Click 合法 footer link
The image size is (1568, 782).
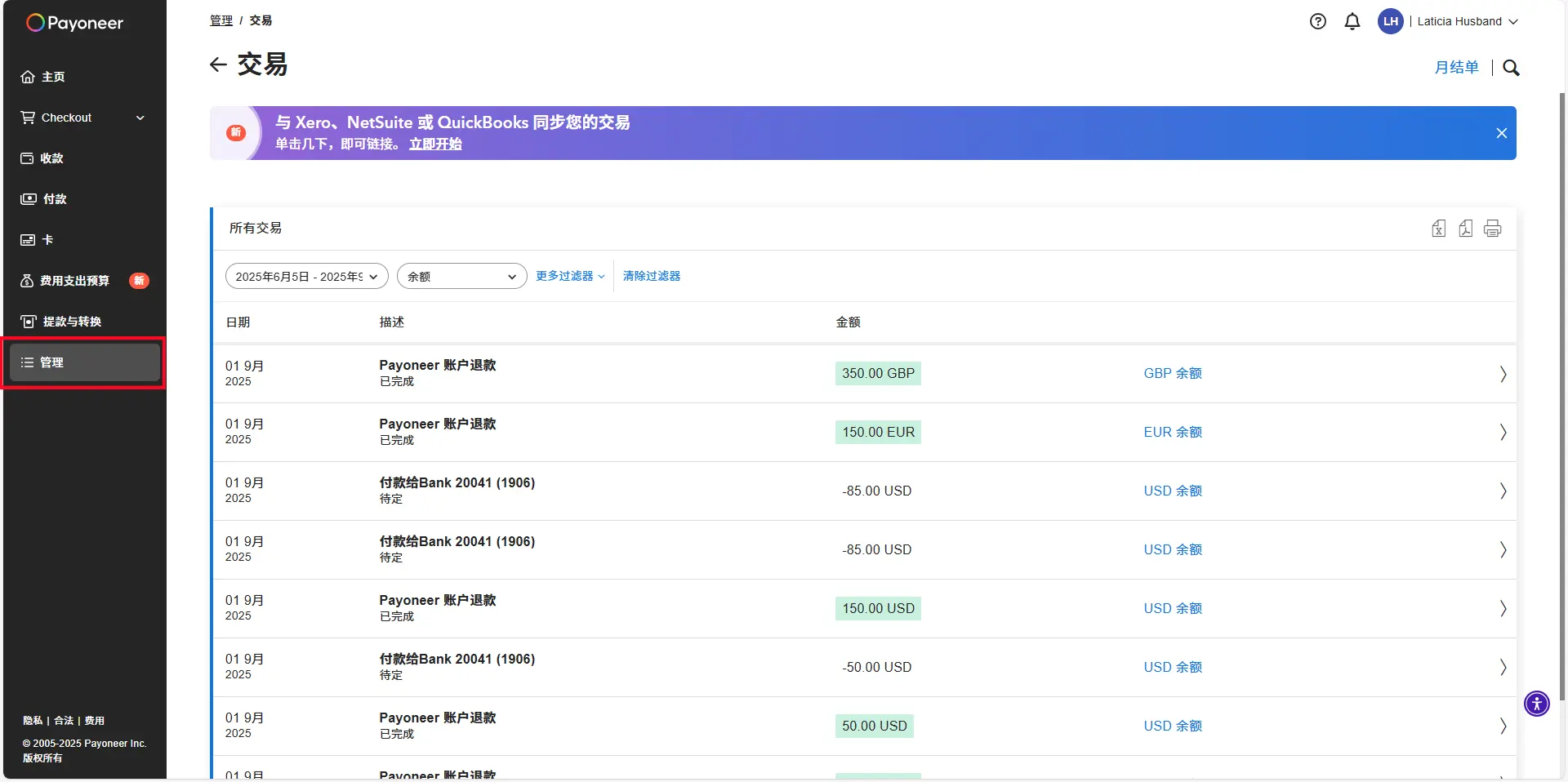coord(64,721)
